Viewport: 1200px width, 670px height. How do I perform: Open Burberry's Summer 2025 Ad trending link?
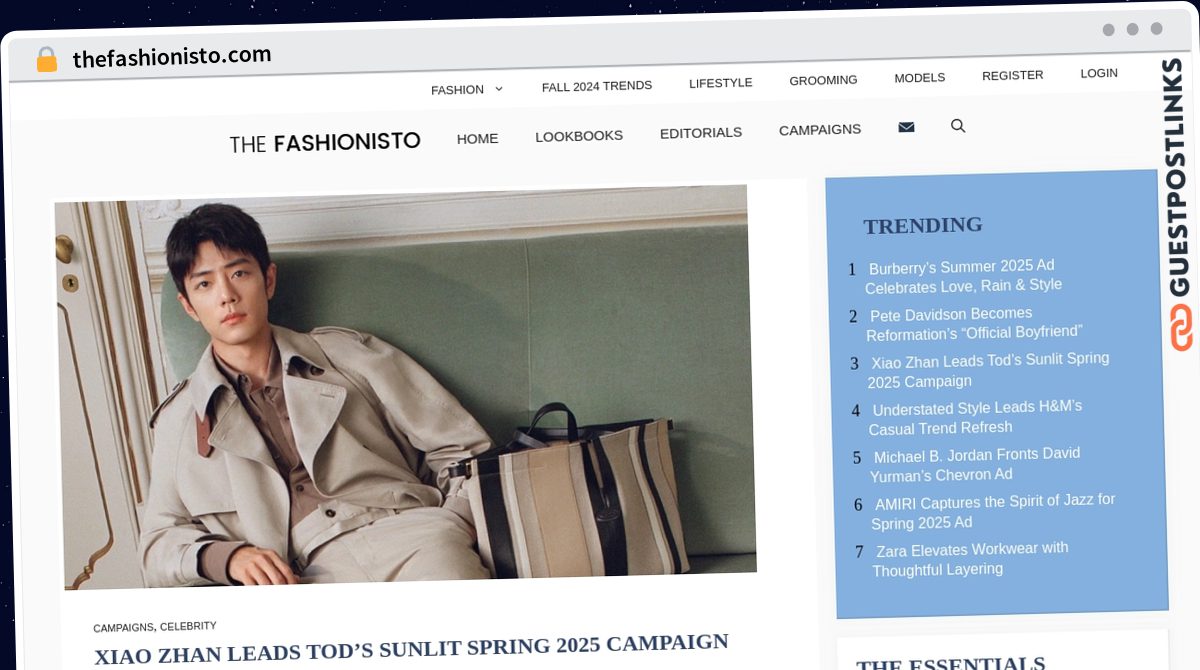(962, 276)
